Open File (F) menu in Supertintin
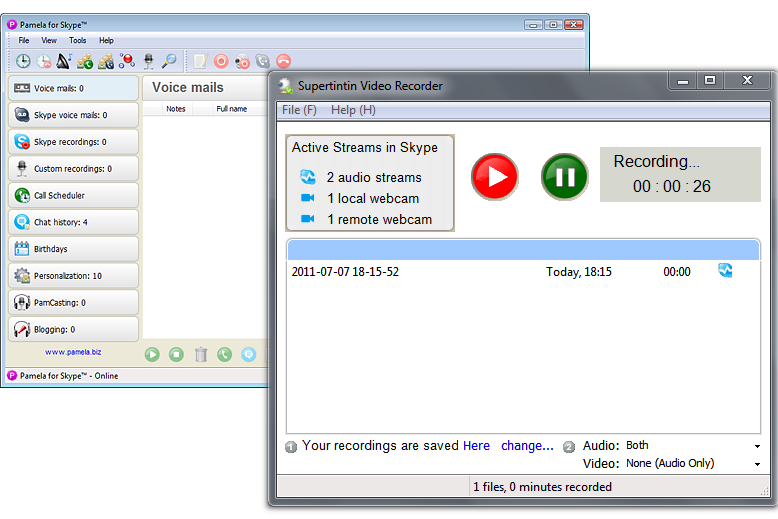This screenshot has height=519, width=778. point(299,110)
